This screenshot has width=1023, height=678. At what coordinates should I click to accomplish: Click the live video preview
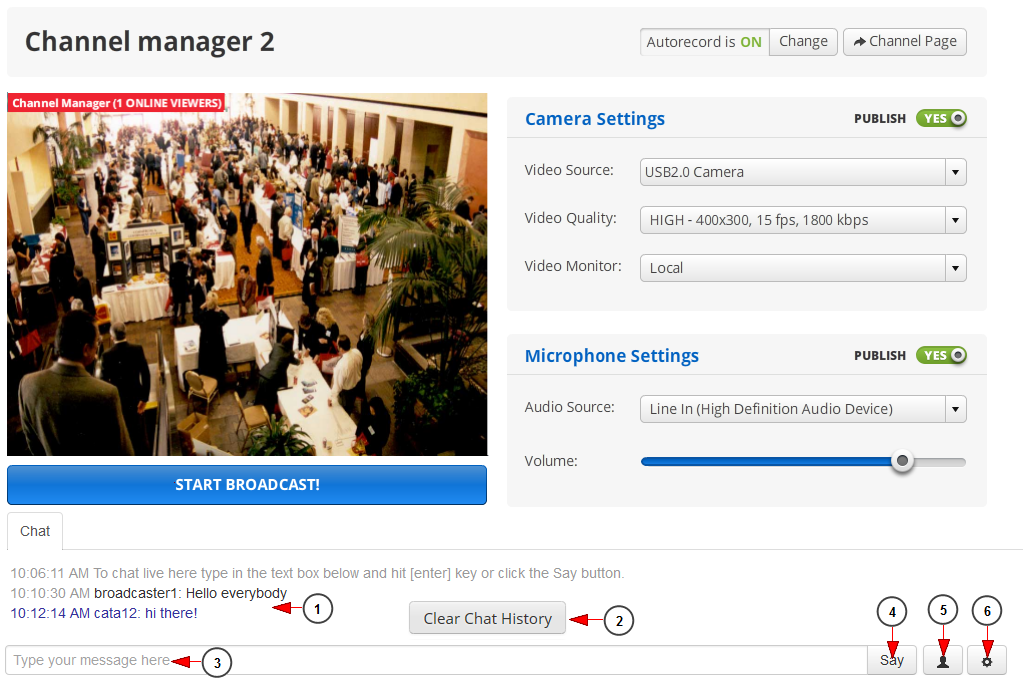(247, 275)
